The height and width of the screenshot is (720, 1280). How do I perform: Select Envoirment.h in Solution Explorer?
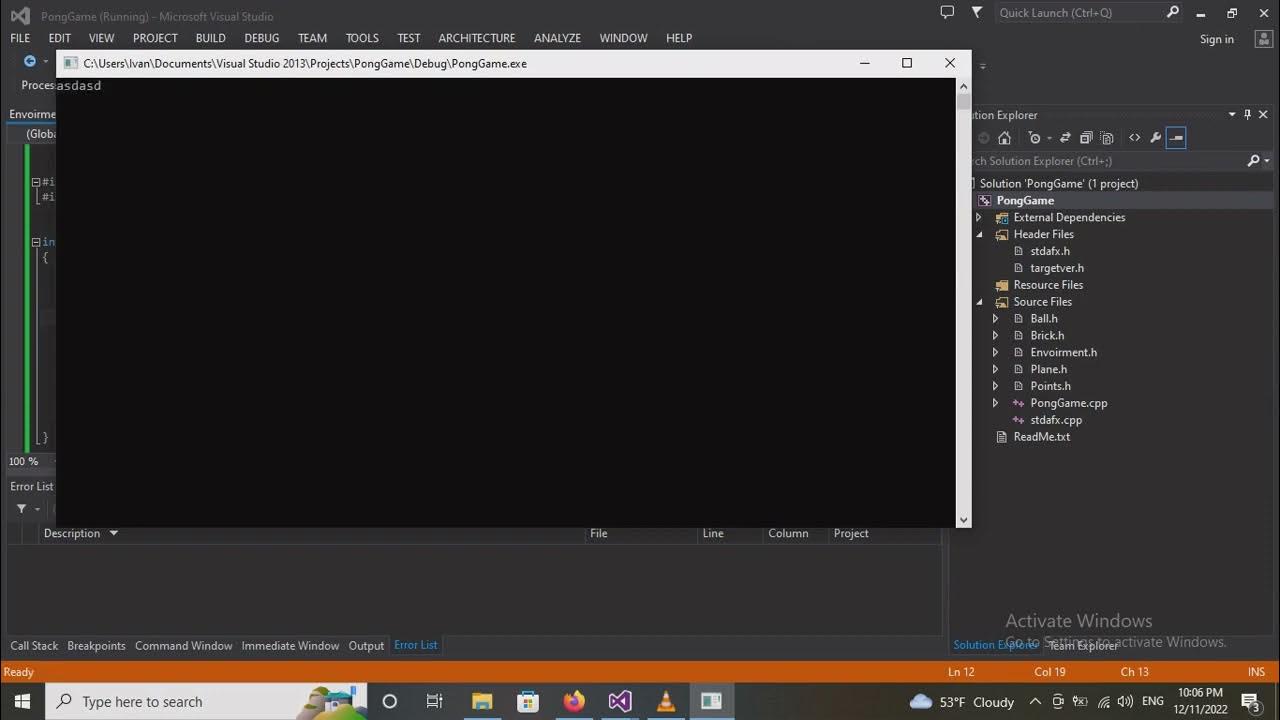click(x=1063, y=352)
